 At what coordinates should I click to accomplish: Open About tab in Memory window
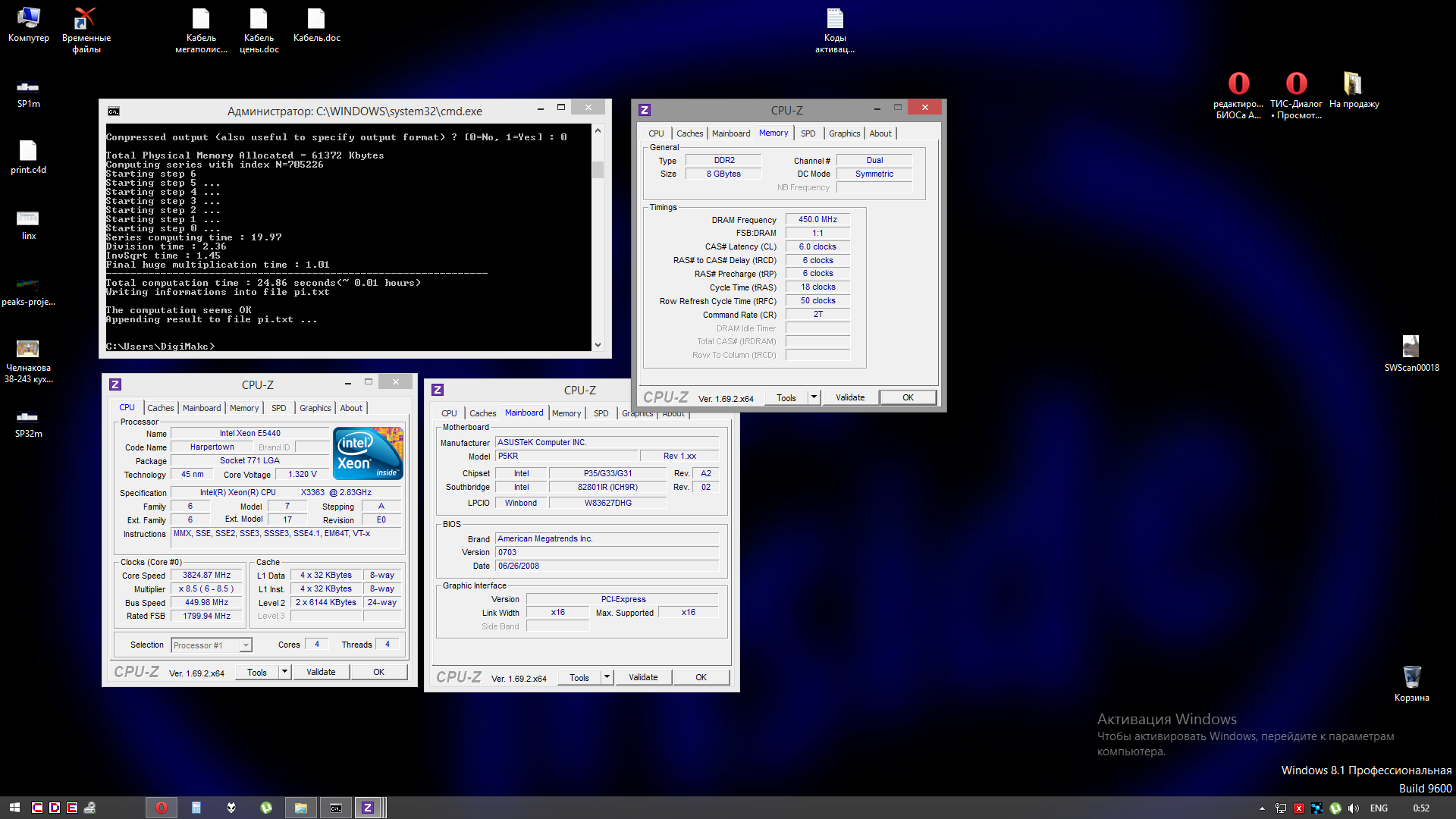click(880, 133)
